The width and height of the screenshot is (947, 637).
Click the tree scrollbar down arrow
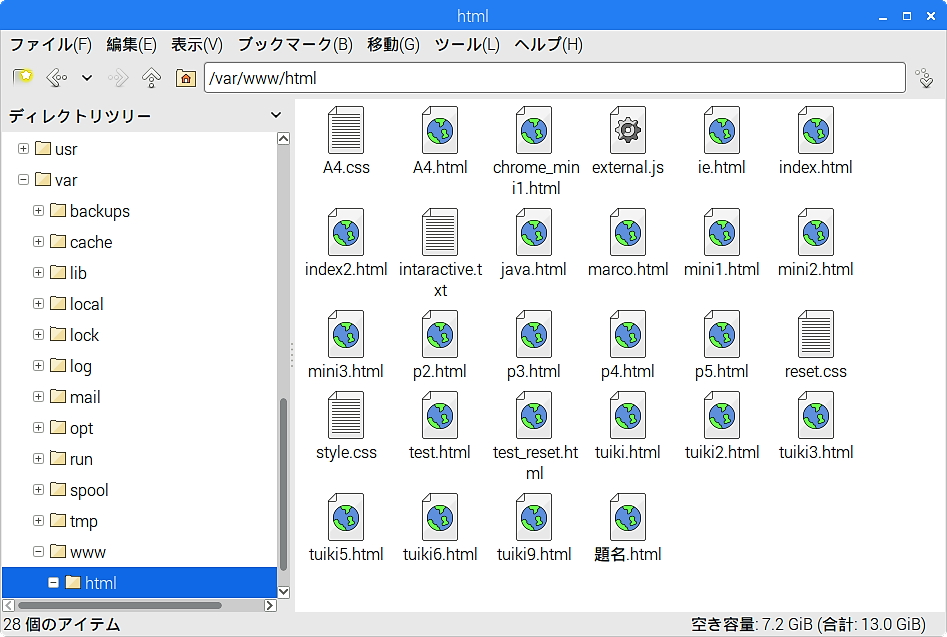[283, 592]
